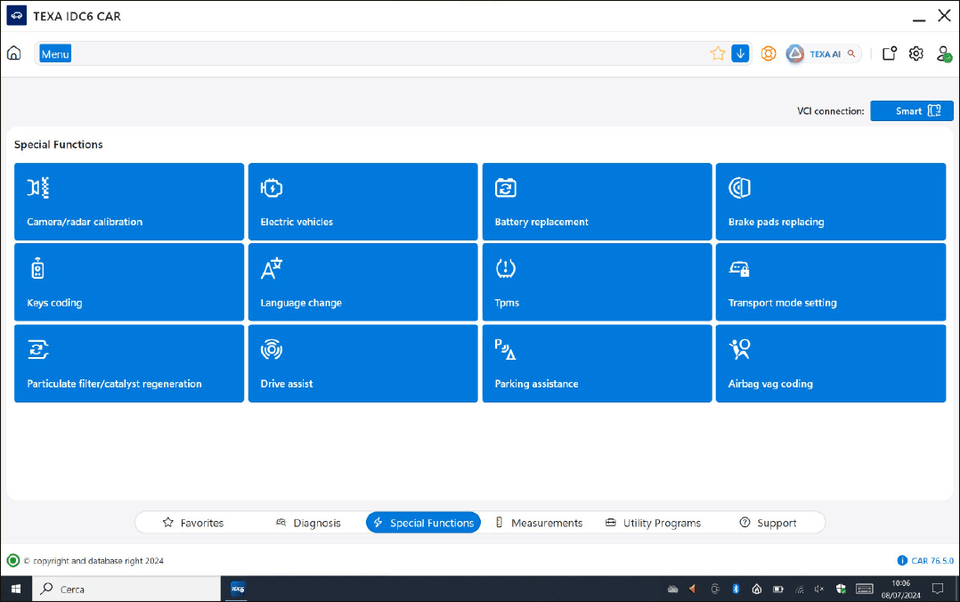
Task: Switch to the Diagnosis tab
Action: coord(308,523)
